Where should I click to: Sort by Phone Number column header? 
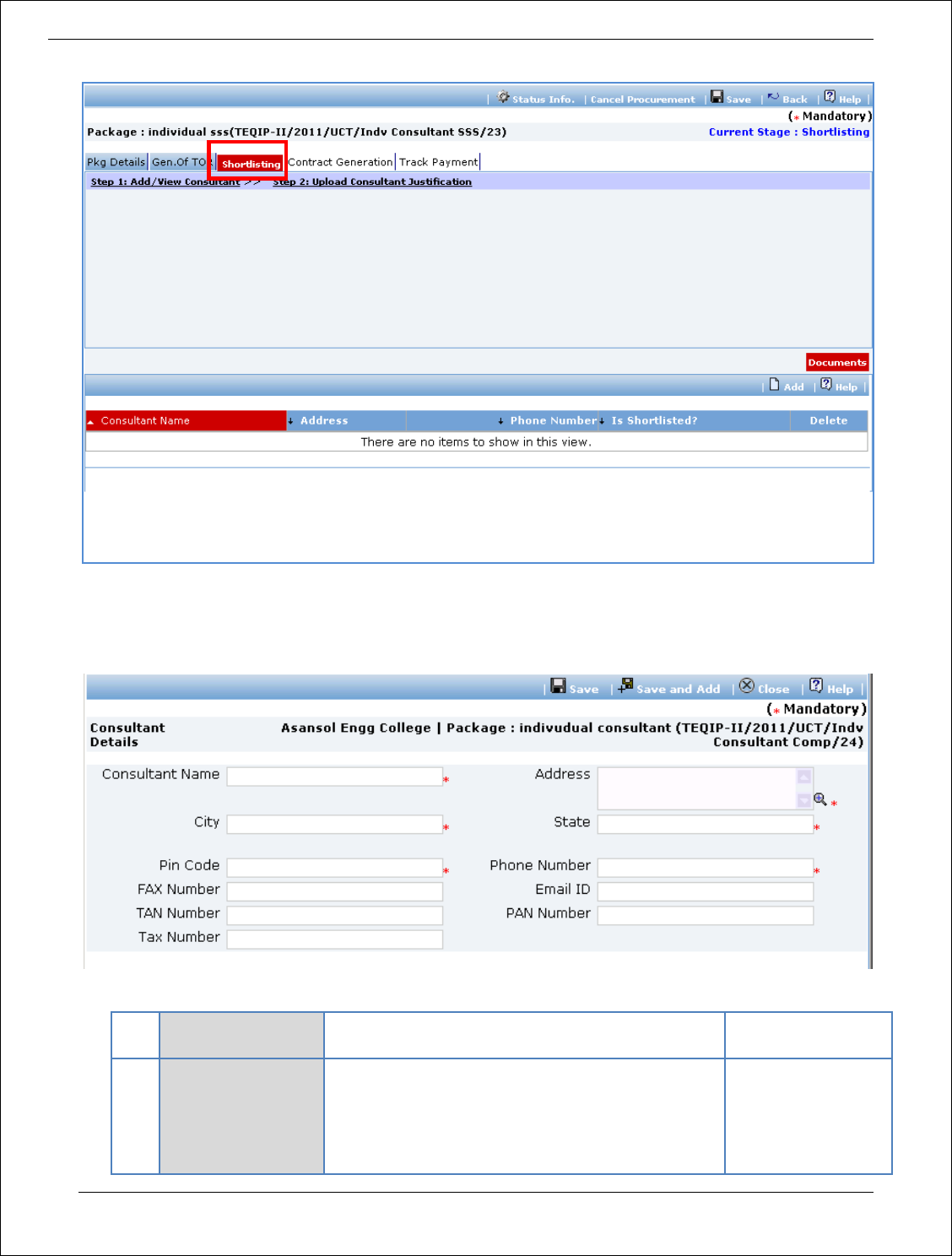[502, 420]
